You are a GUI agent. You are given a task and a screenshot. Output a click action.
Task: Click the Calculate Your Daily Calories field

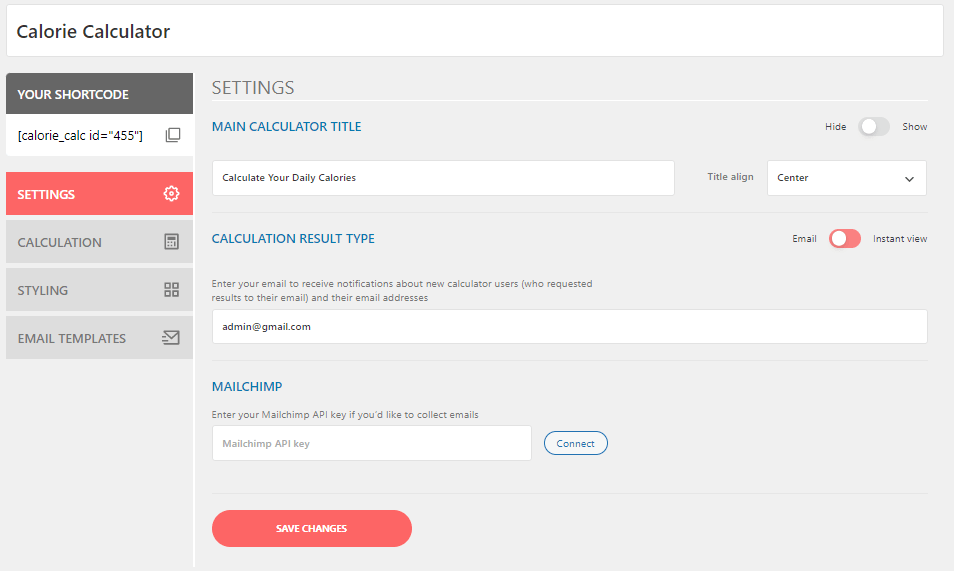pyautogui.click(x=443, y=178)
